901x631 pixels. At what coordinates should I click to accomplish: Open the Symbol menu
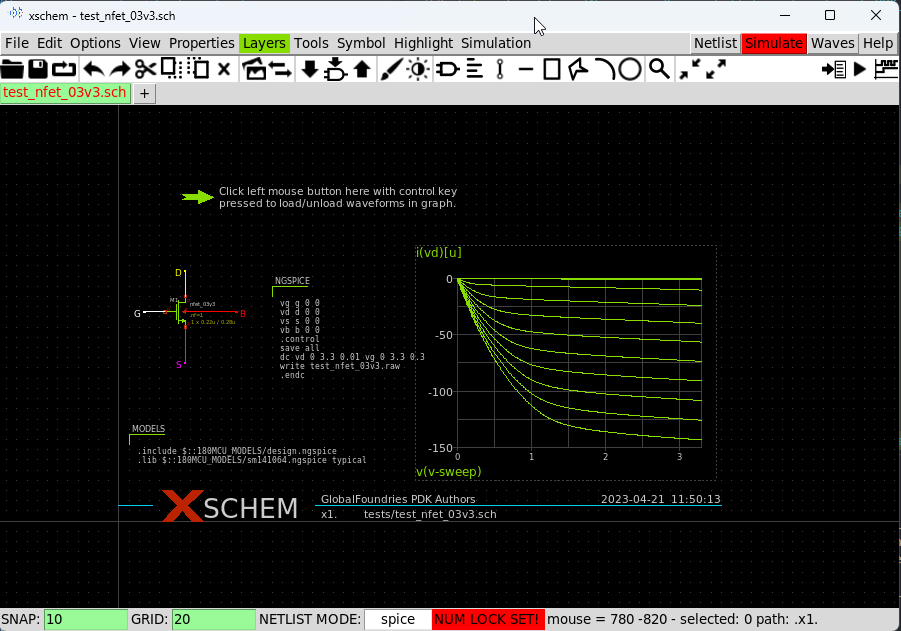pos(361,43)
